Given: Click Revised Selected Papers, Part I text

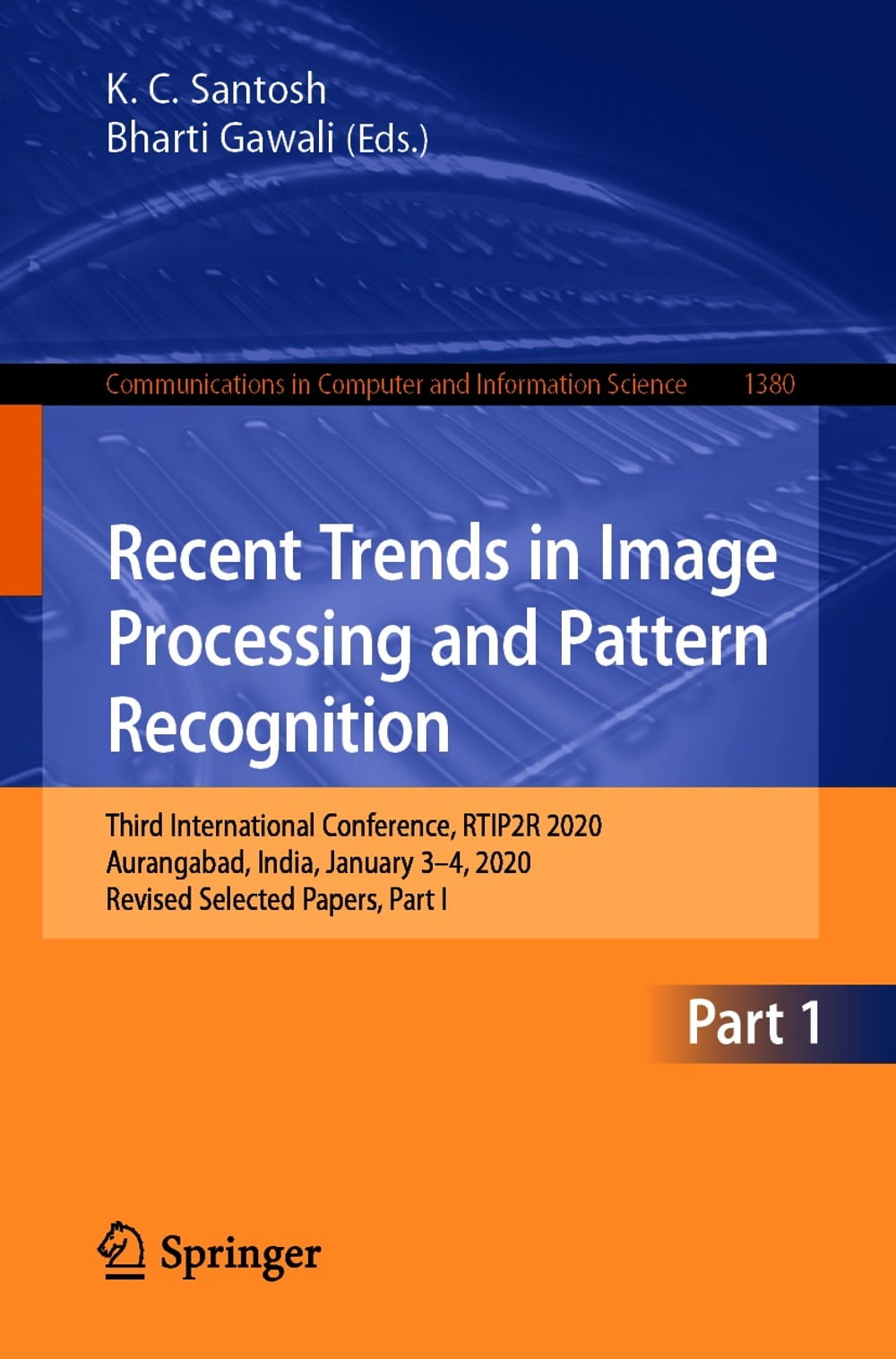Looking at the screenshot, I should point(276,899).
